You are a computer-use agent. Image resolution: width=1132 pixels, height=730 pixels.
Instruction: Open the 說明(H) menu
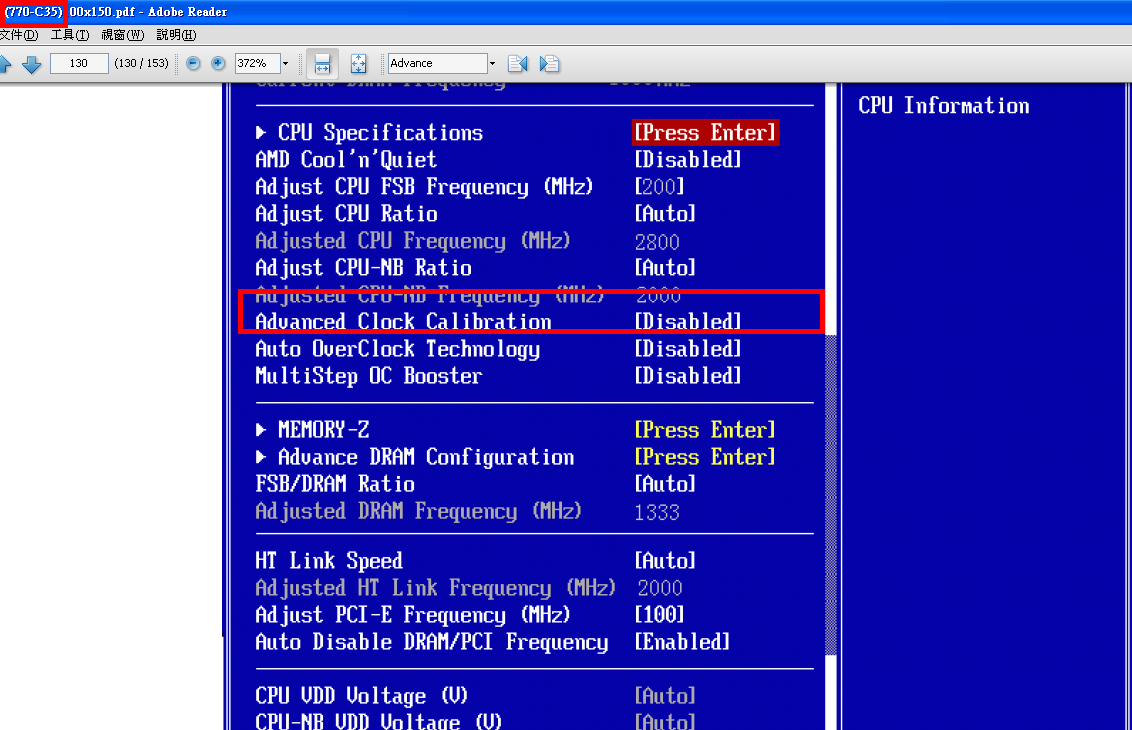click(x=176, y=35)
